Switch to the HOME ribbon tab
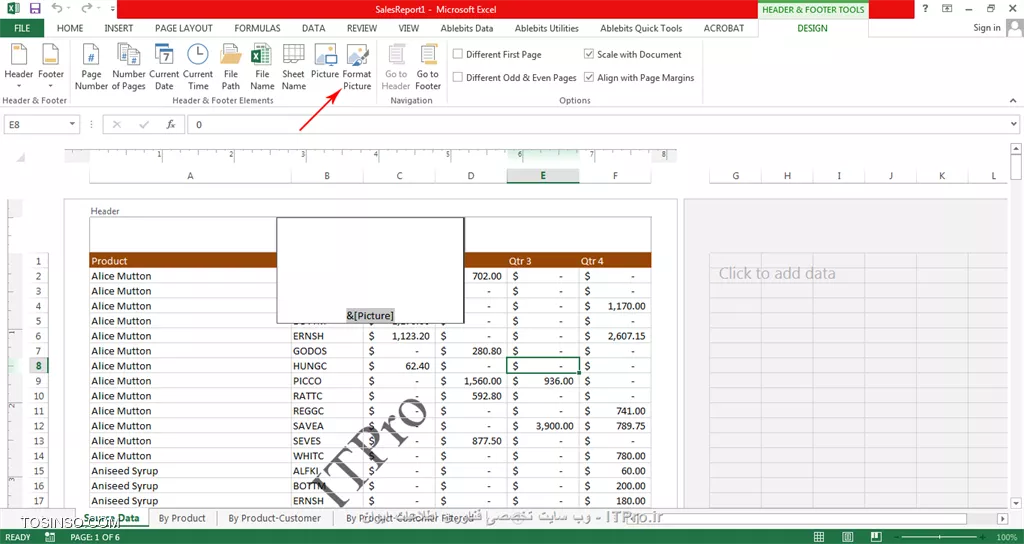This screenshot has height=544, width=1024. 70,28
